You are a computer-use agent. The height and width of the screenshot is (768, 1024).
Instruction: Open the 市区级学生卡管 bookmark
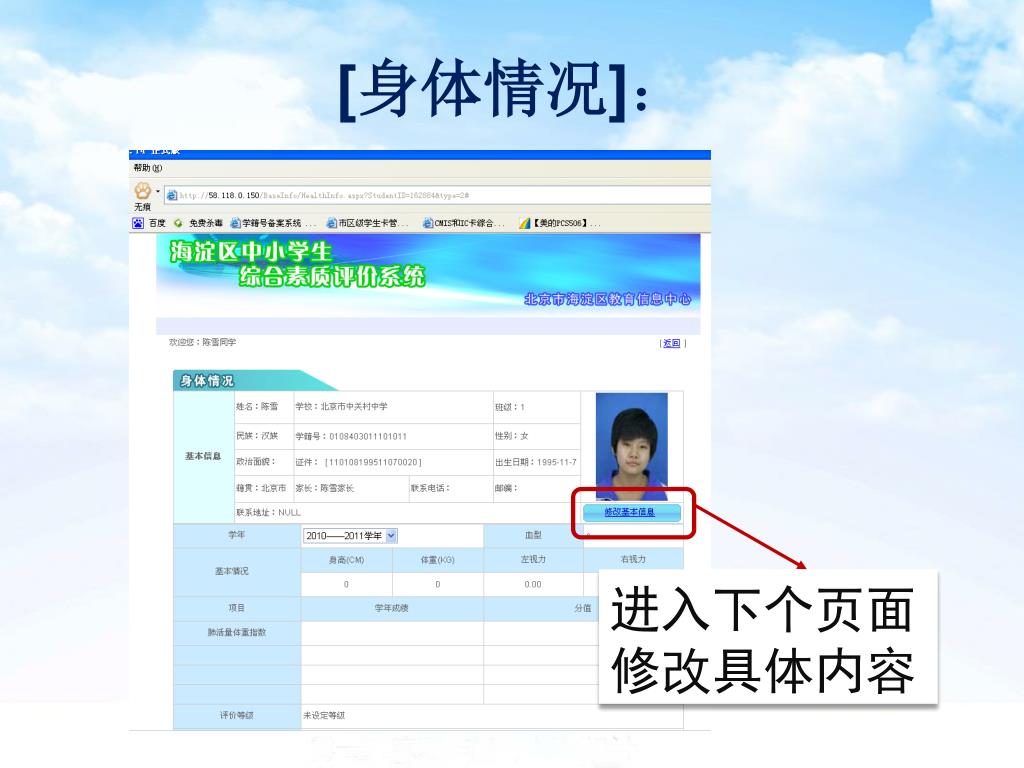[367, 223]
